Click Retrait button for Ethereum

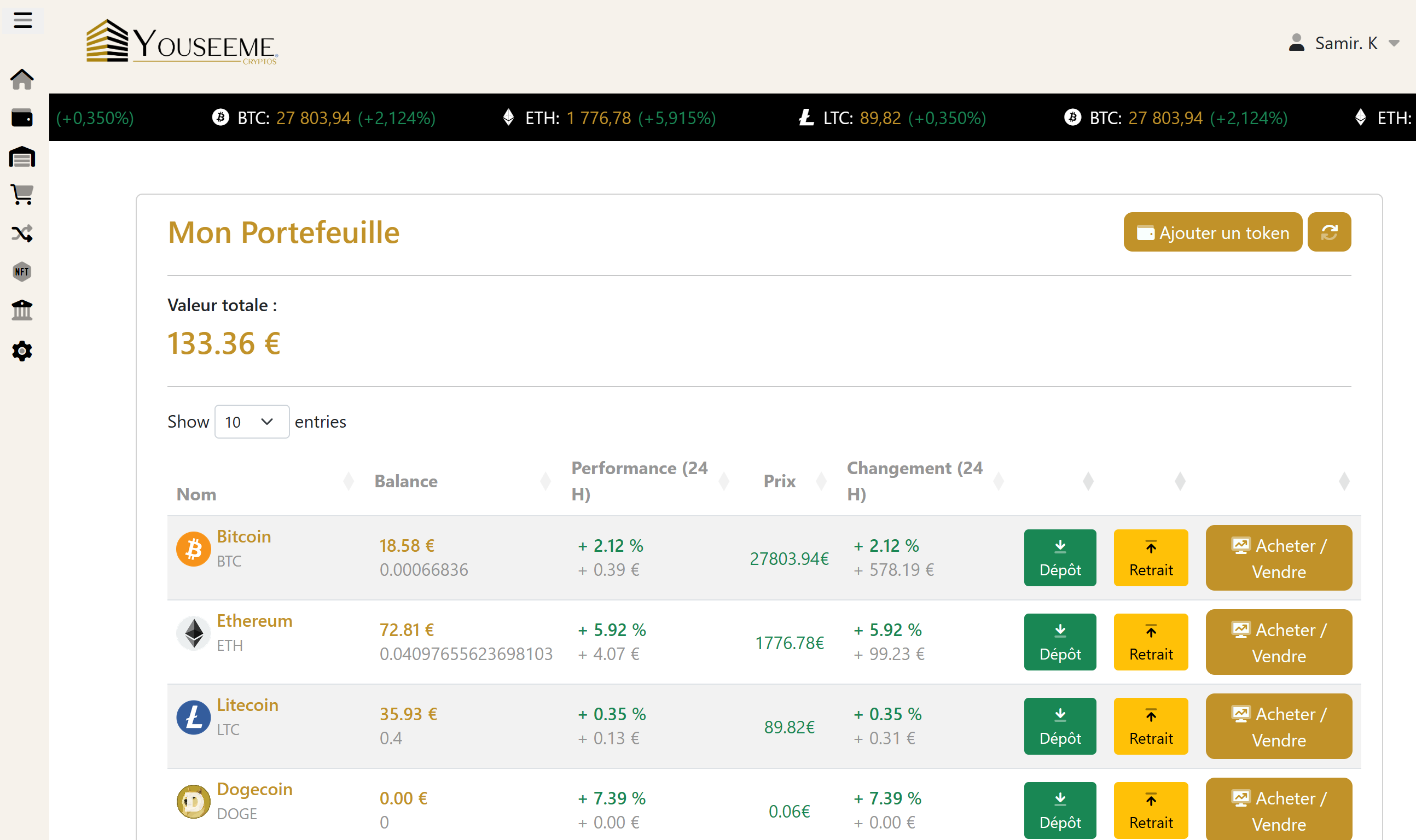1150,642
